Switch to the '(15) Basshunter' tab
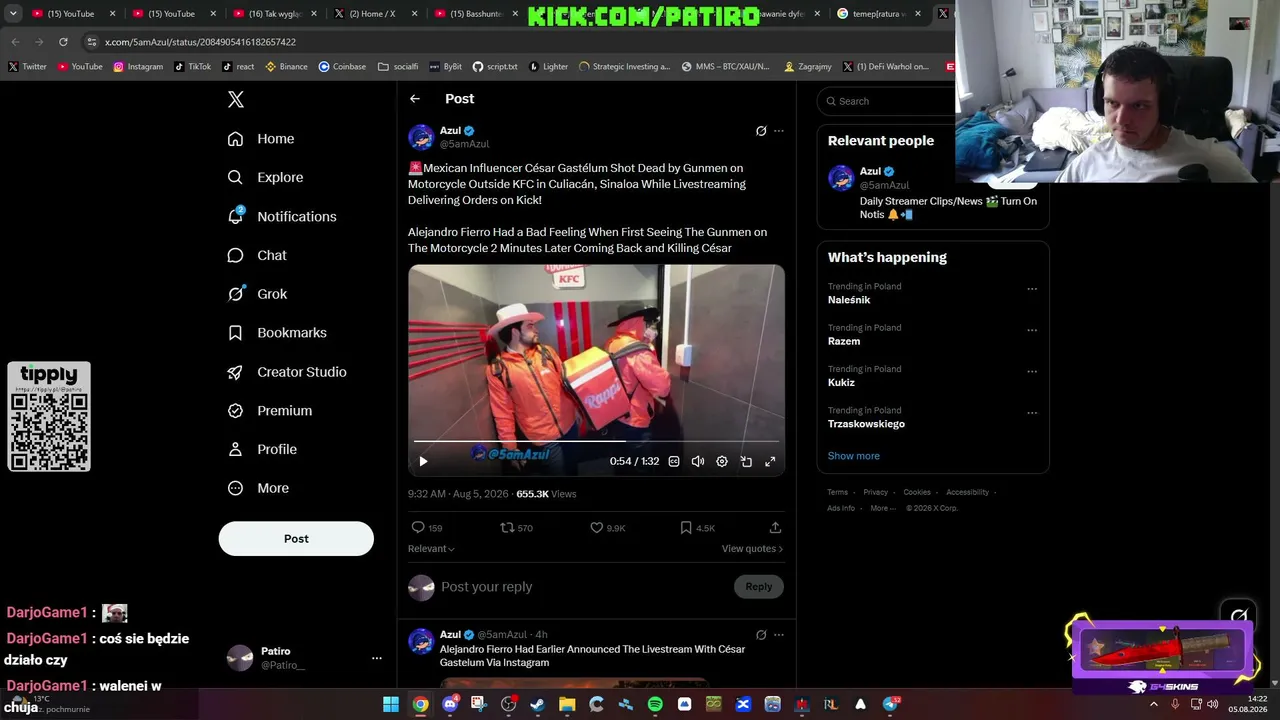The height and width of the screenshot is (720, 1280). [473, 14]
